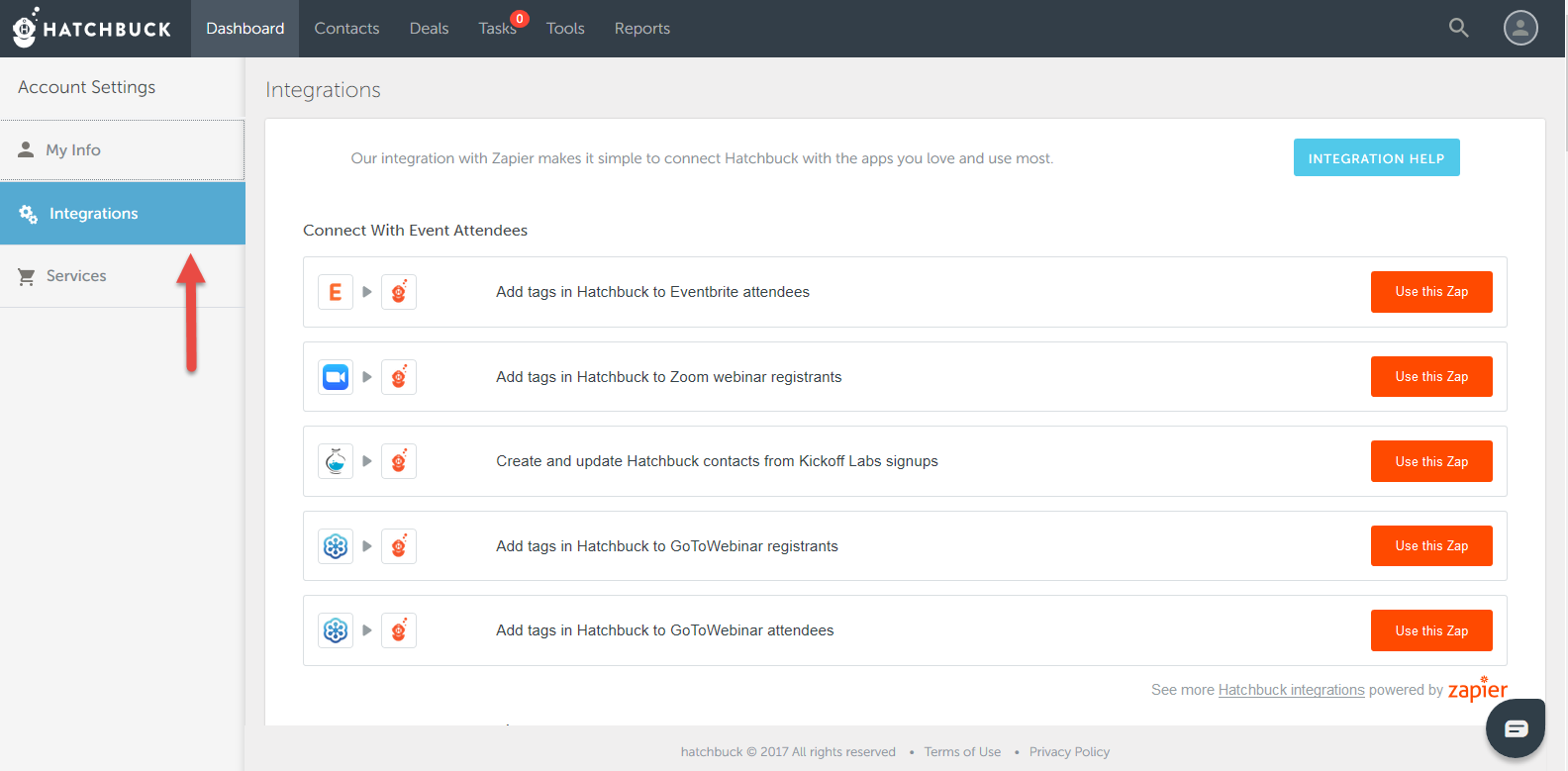Click GoToWebinar icon in attendees row

336,630
